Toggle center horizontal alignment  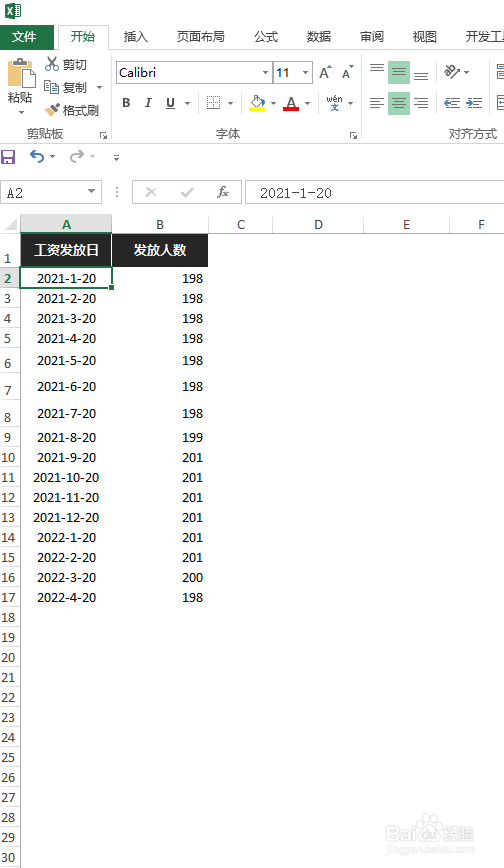[399, 103]
